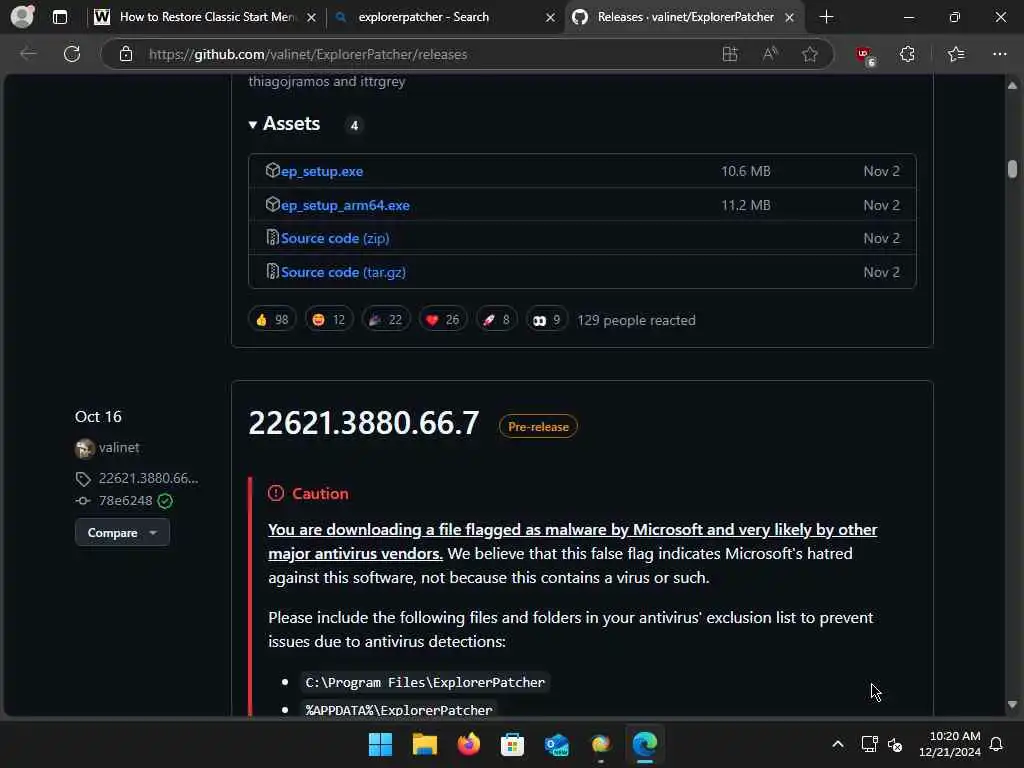Click the thumbs up reaction with 98
1024x768 pixels.
pos(272,319)
